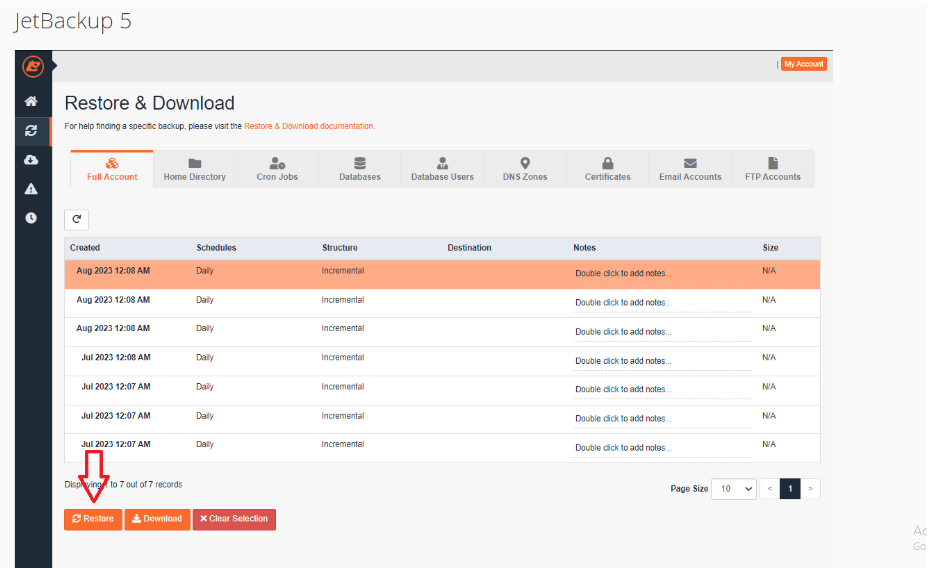Viewport: 928px width, 568px height.
Task: Open the cloud Downloads sidebar icon
Action: pos(31,160)
